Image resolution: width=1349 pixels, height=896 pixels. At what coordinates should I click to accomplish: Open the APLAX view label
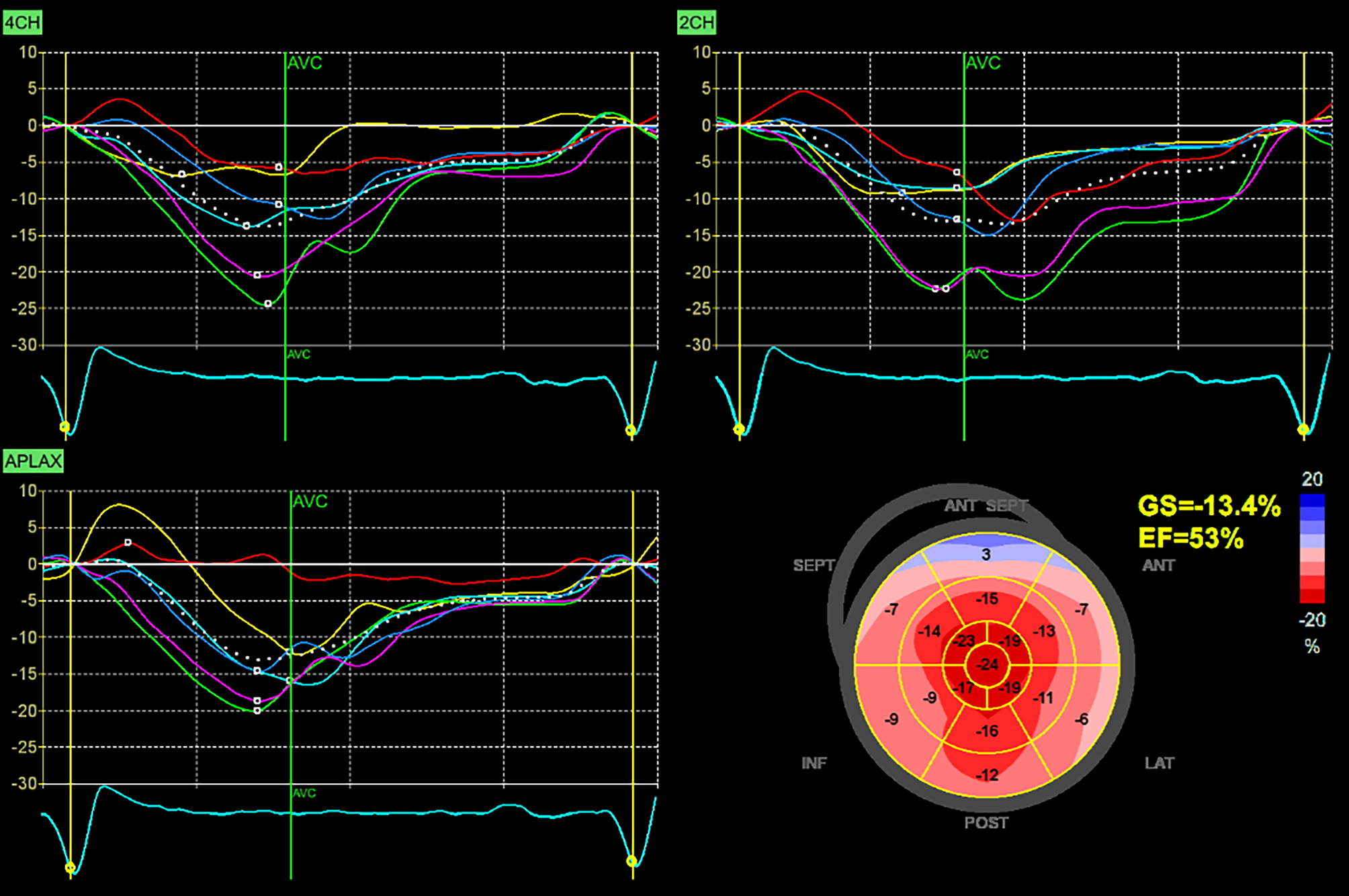[x=33, y=461]
